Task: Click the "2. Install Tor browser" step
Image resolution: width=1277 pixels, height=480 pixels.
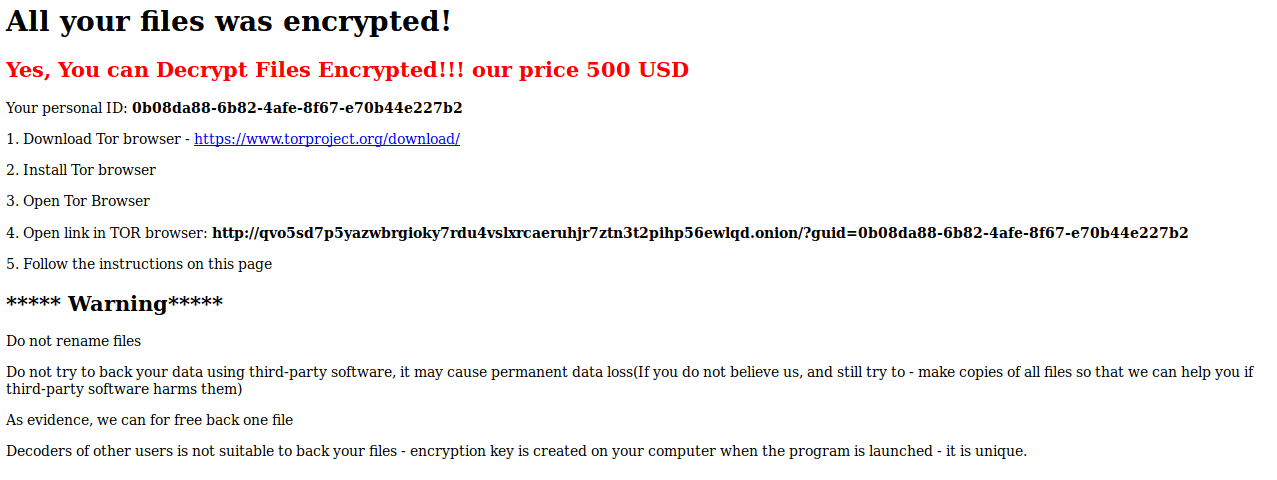Action: [x=81, y=170]
